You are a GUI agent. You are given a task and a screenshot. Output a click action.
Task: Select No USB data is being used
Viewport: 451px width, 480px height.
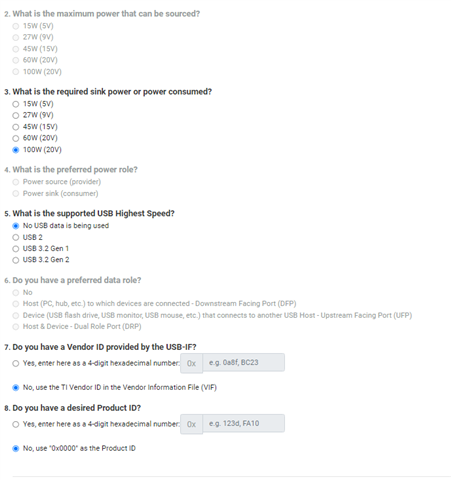coord(16,226)
